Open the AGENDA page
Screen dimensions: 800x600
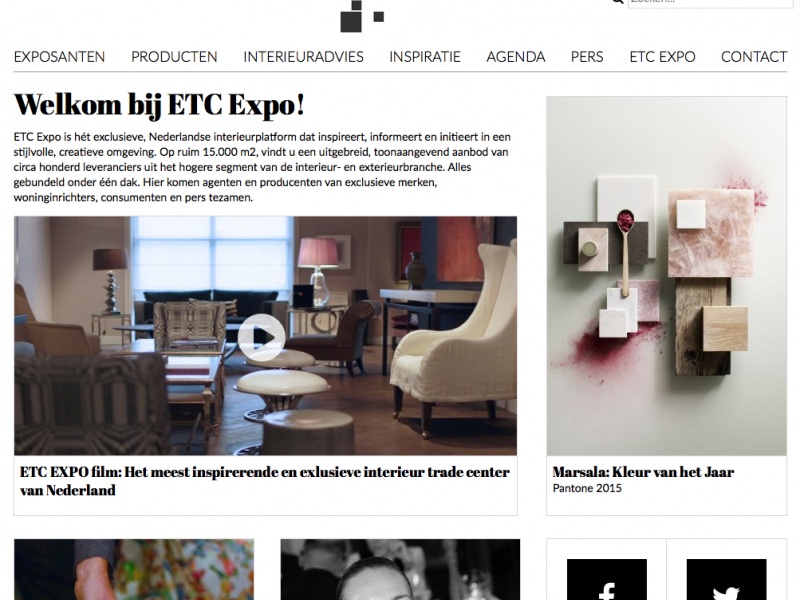[516, 57]
